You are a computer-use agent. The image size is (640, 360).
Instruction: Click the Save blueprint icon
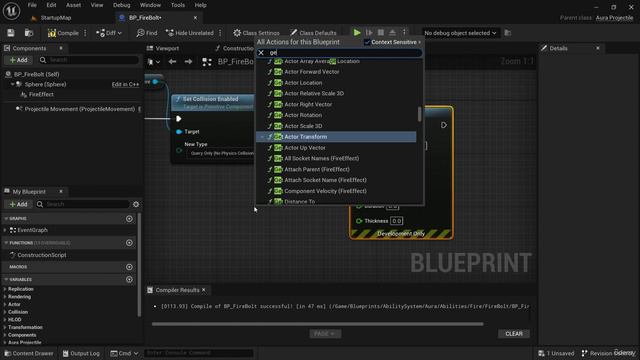[x=11, y=33]
